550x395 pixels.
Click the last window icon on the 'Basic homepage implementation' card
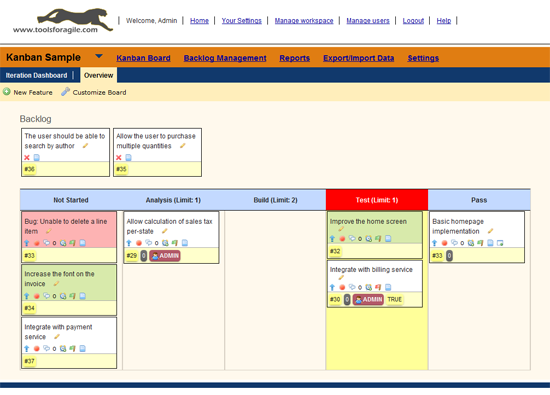pyautogui.click(x=500, y=243)
